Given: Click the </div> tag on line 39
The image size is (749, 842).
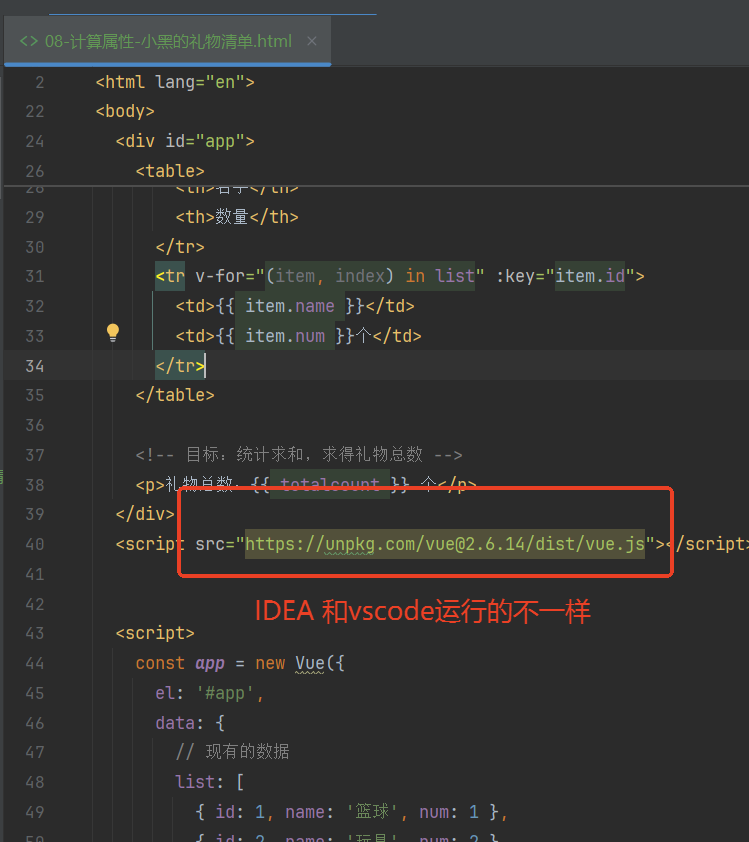Looking at the screenshot, I should click(145, 514).
